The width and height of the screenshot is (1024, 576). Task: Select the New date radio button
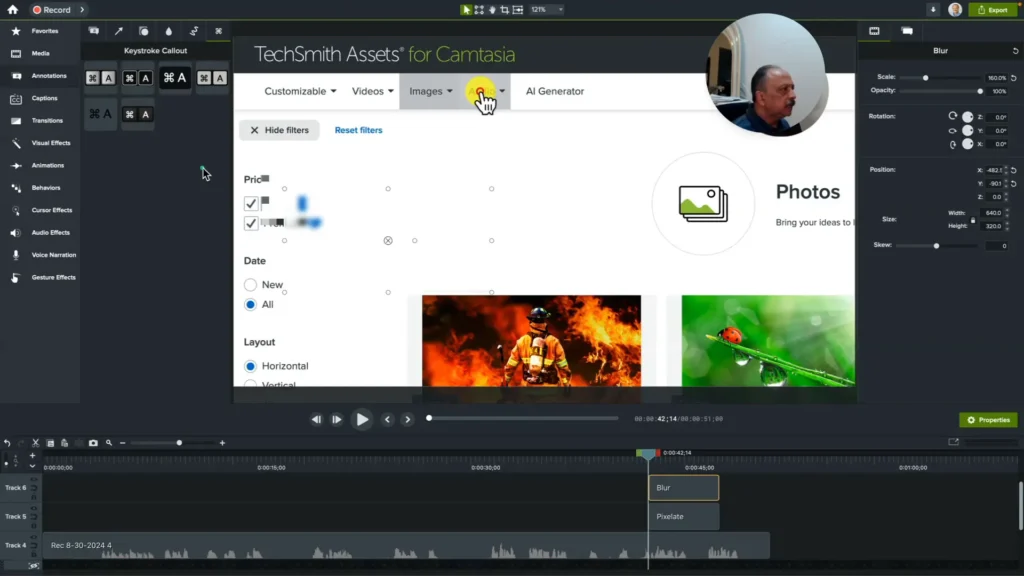click(x=250, y=285)
